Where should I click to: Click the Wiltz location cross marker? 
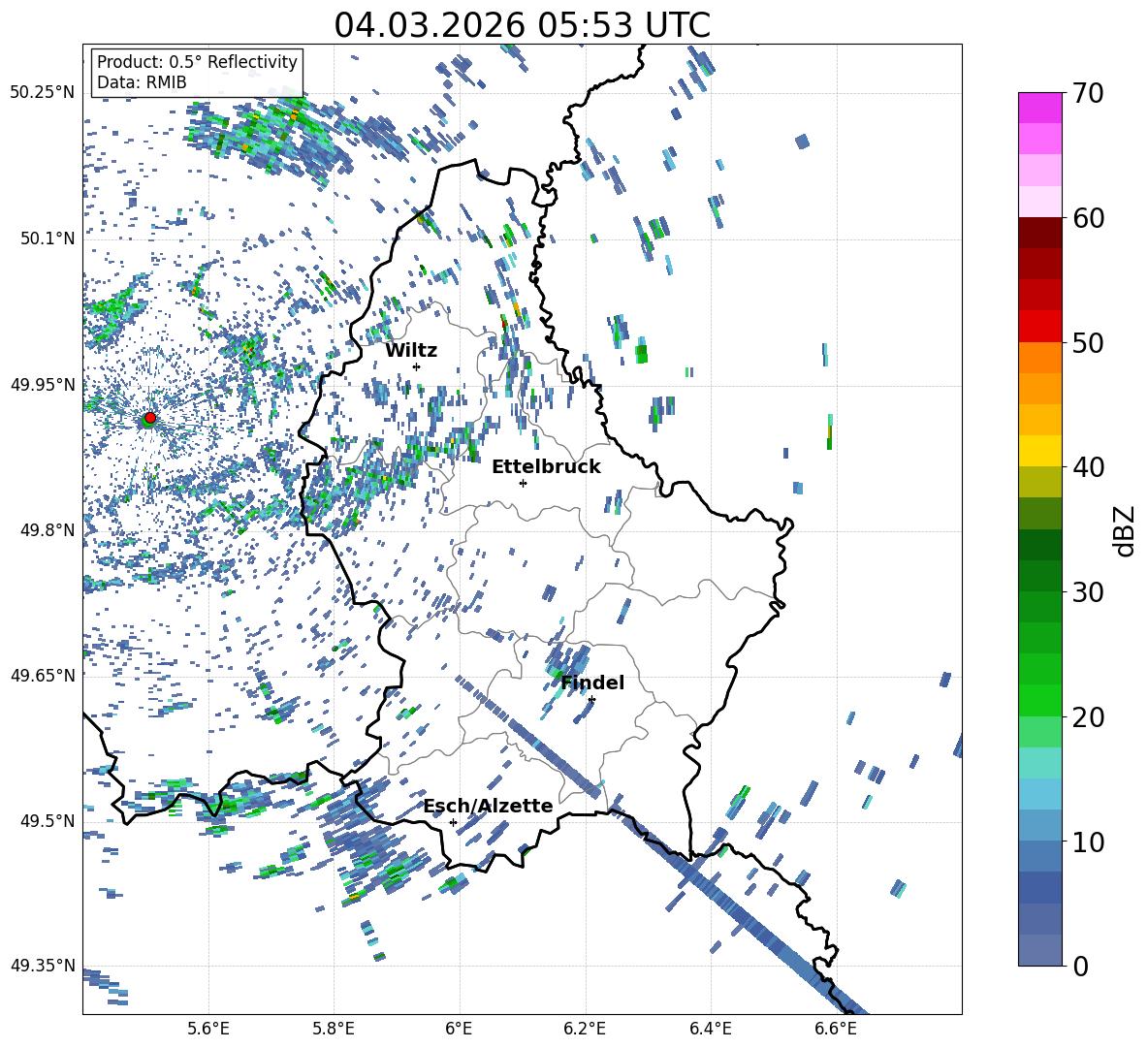click(417, 366)
